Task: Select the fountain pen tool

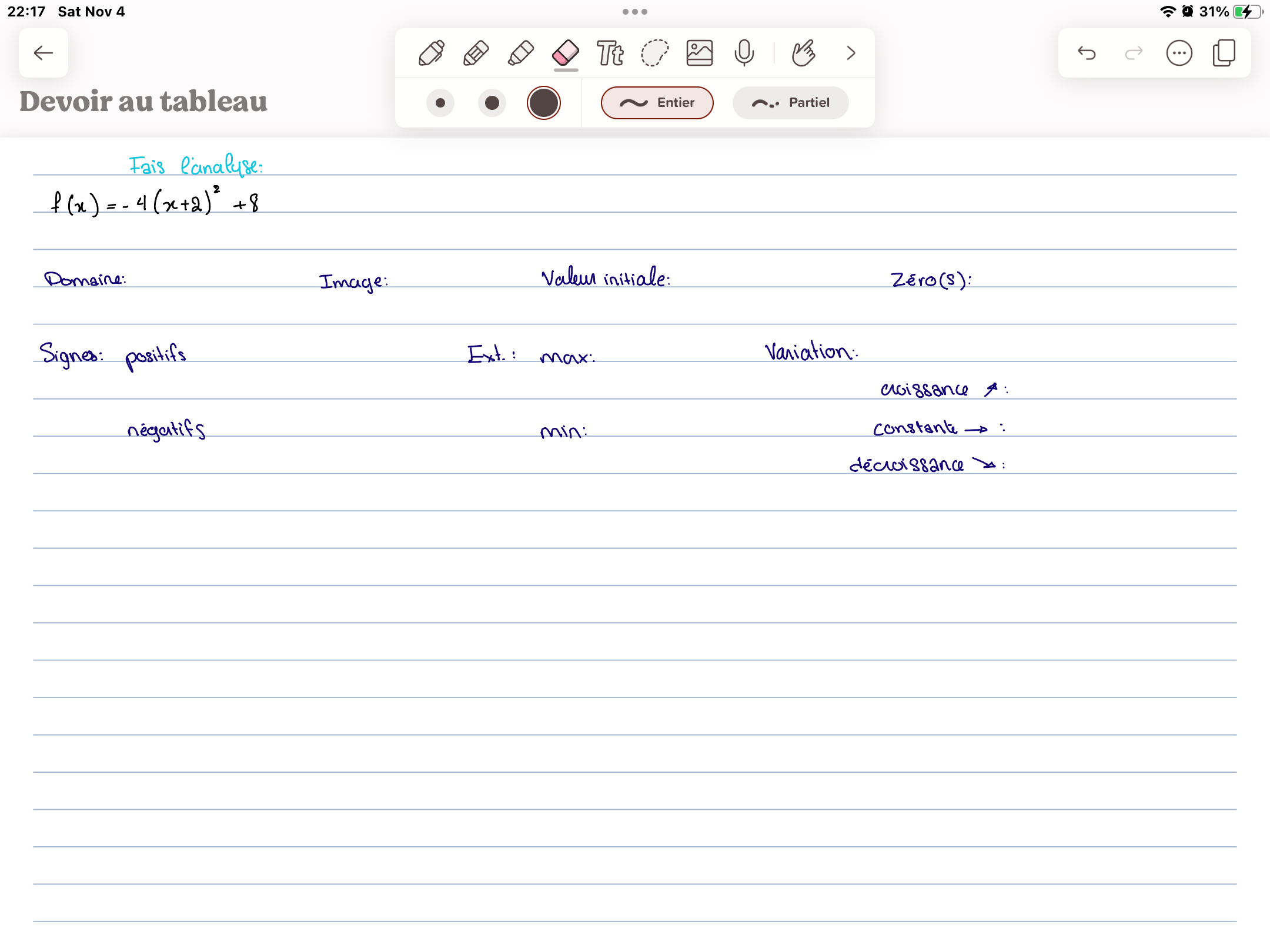Action: point(432,53)
